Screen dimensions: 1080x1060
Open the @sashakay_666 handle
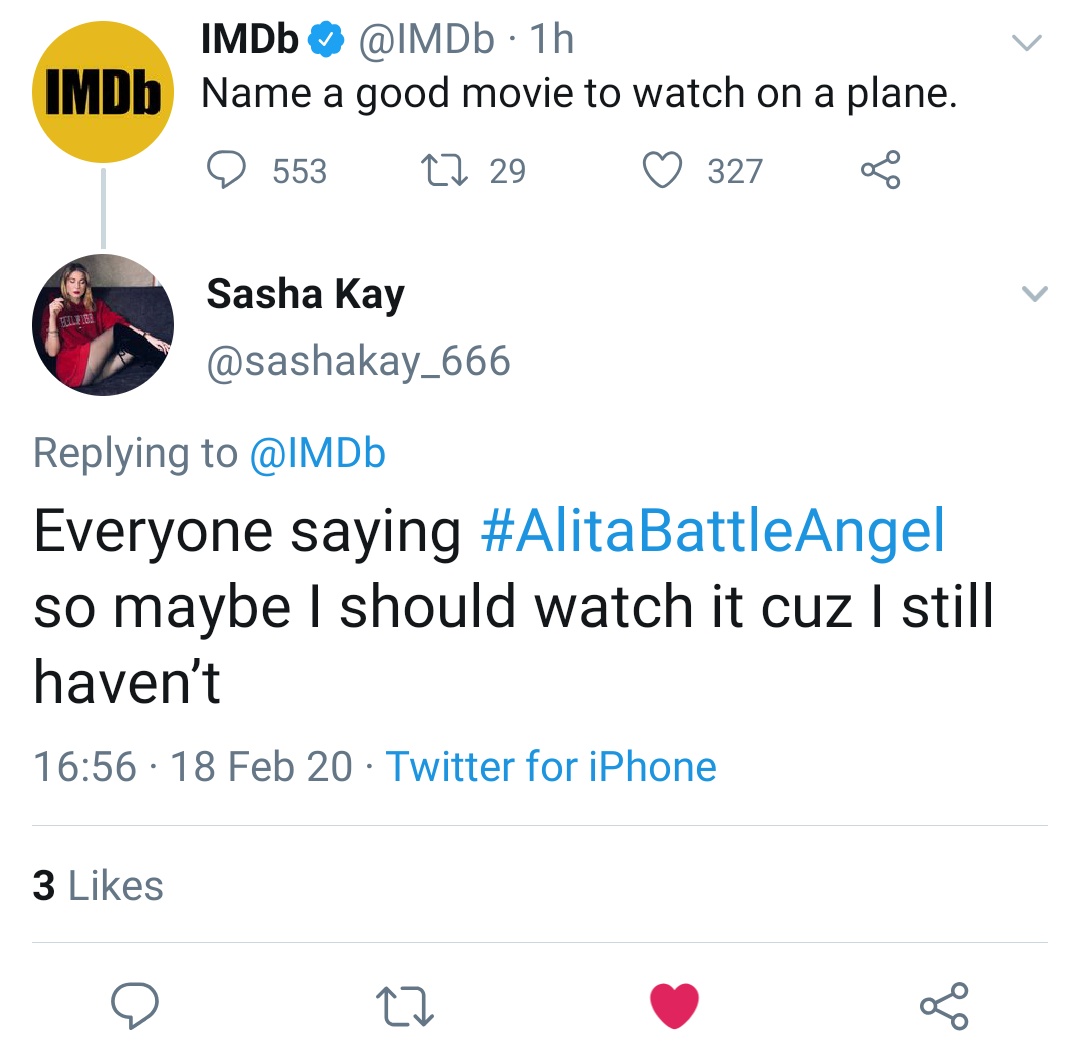[358, 360]
